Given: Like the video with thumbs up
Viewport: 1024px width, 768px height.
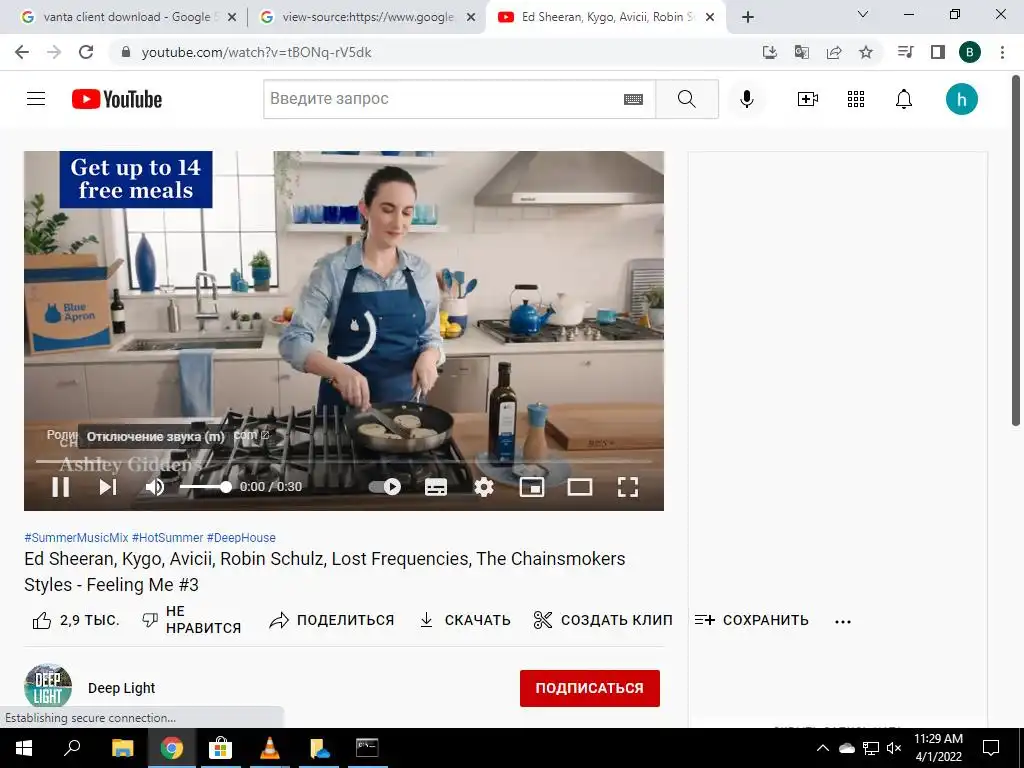Looking at the screenshot, I should [76, 620].
